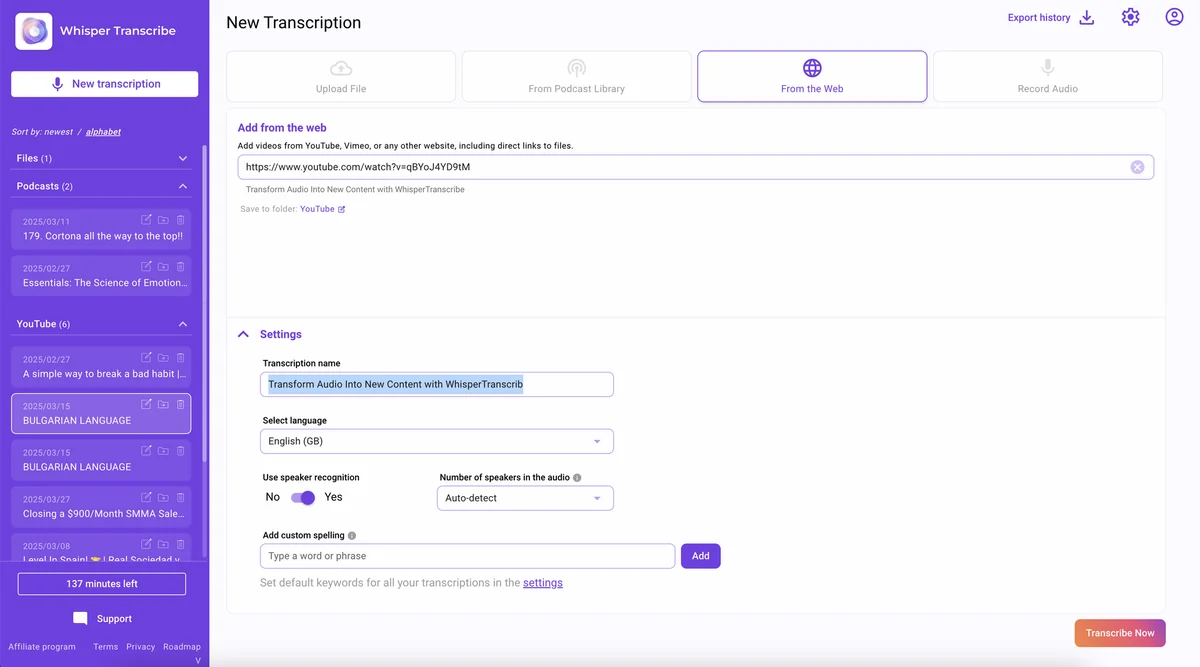Edit the 'Closing a $900/Month SMMA' item

pos(146,497)
